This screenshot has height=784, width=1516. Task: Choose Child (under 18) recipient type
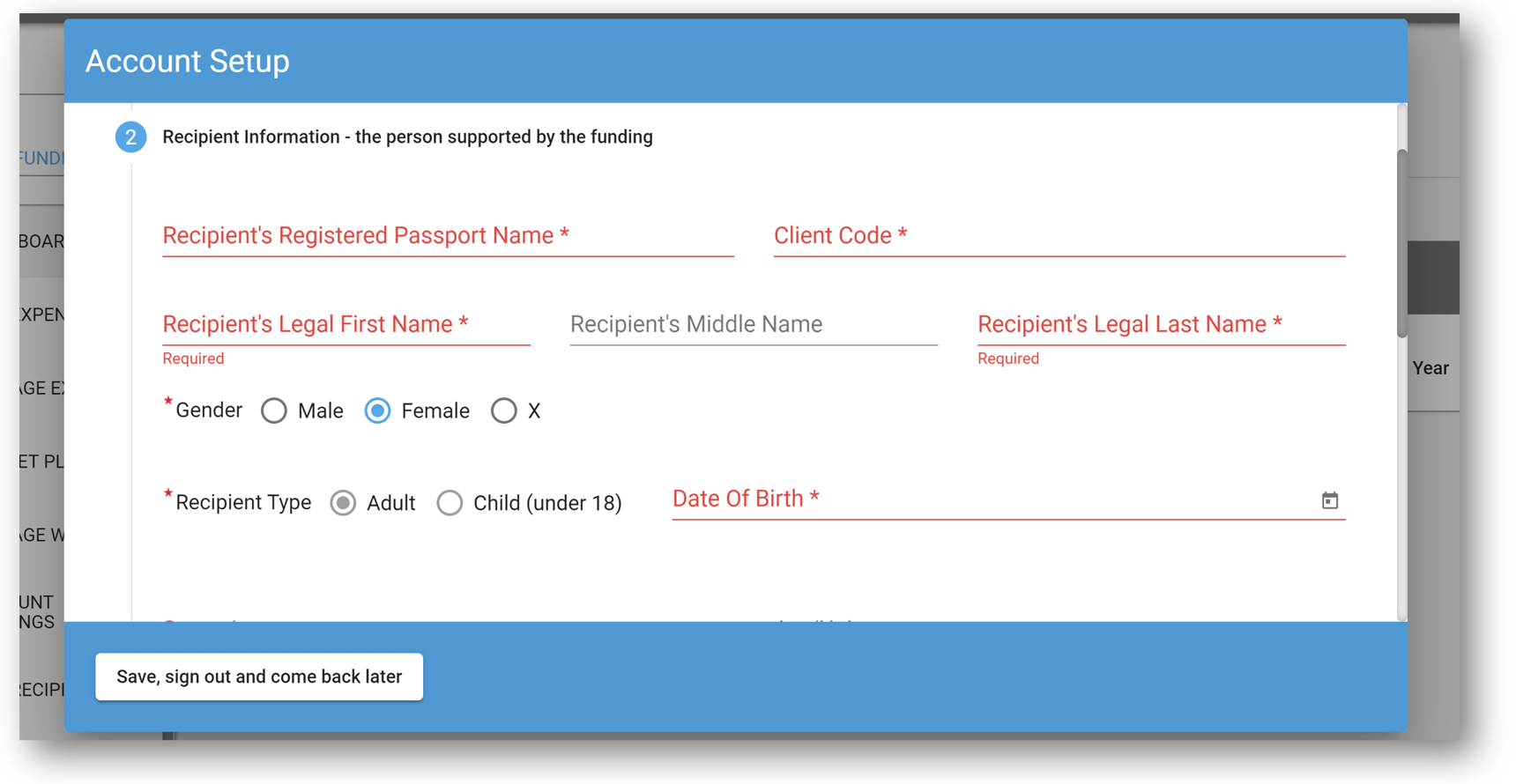pyautogui.click(x=450, y=502)
